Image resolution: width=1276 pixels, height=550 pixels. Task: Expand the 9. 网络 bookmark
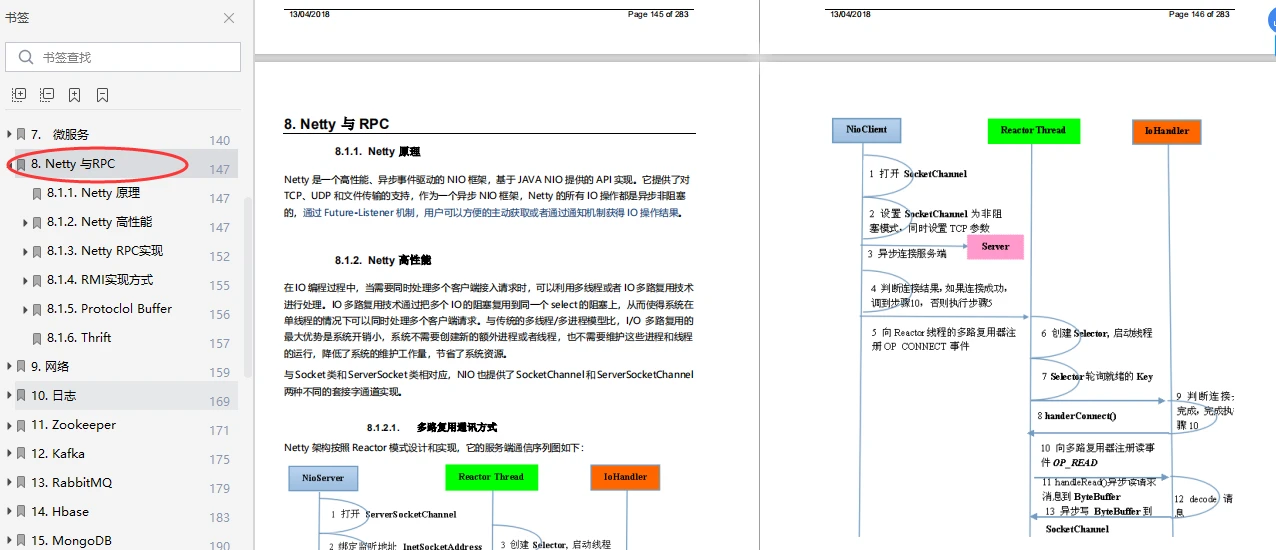pos(9,367)
